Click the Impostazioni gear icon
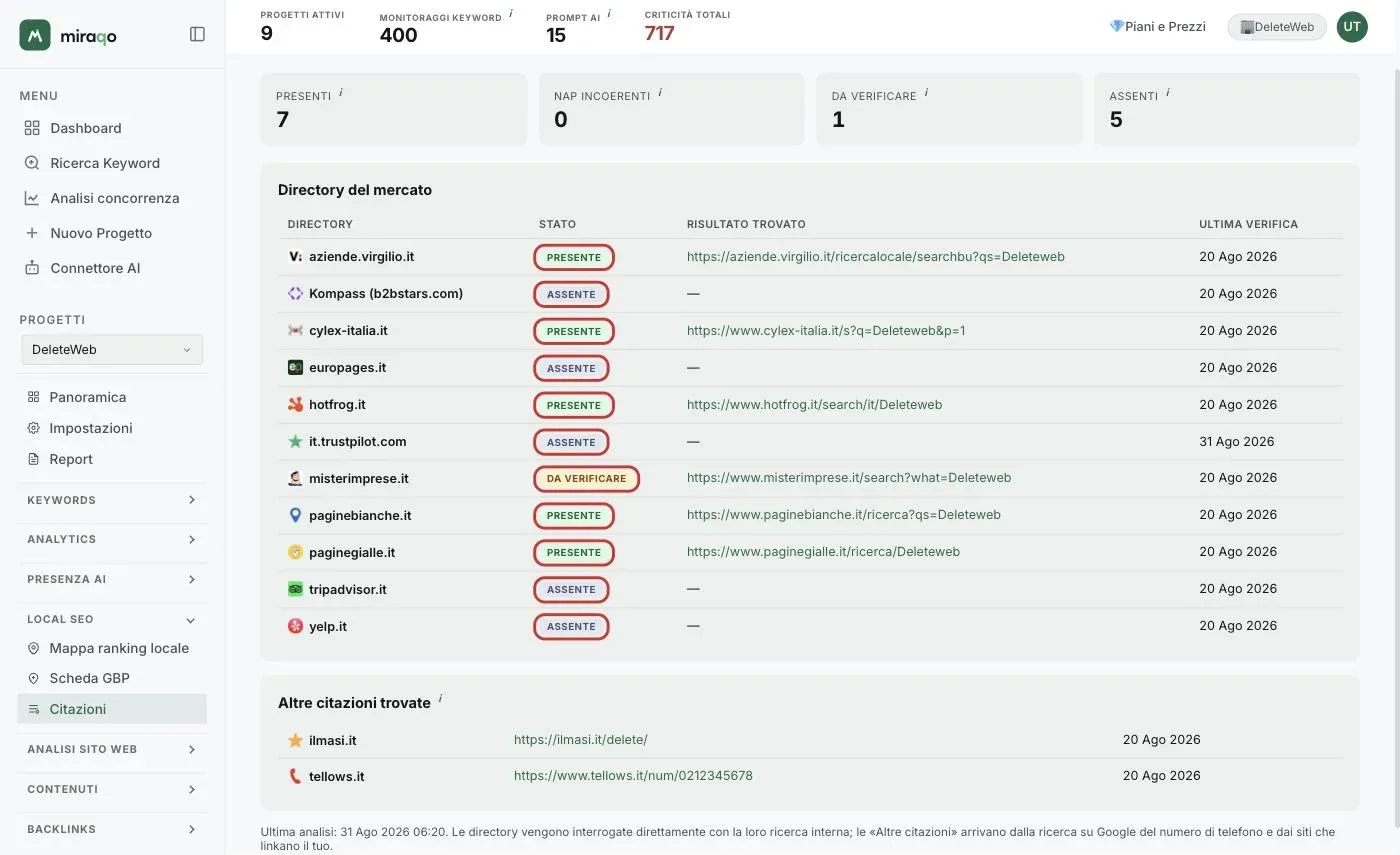Image resolution: width=1400 pixels, height=855 pixels. tap(33, 428)
